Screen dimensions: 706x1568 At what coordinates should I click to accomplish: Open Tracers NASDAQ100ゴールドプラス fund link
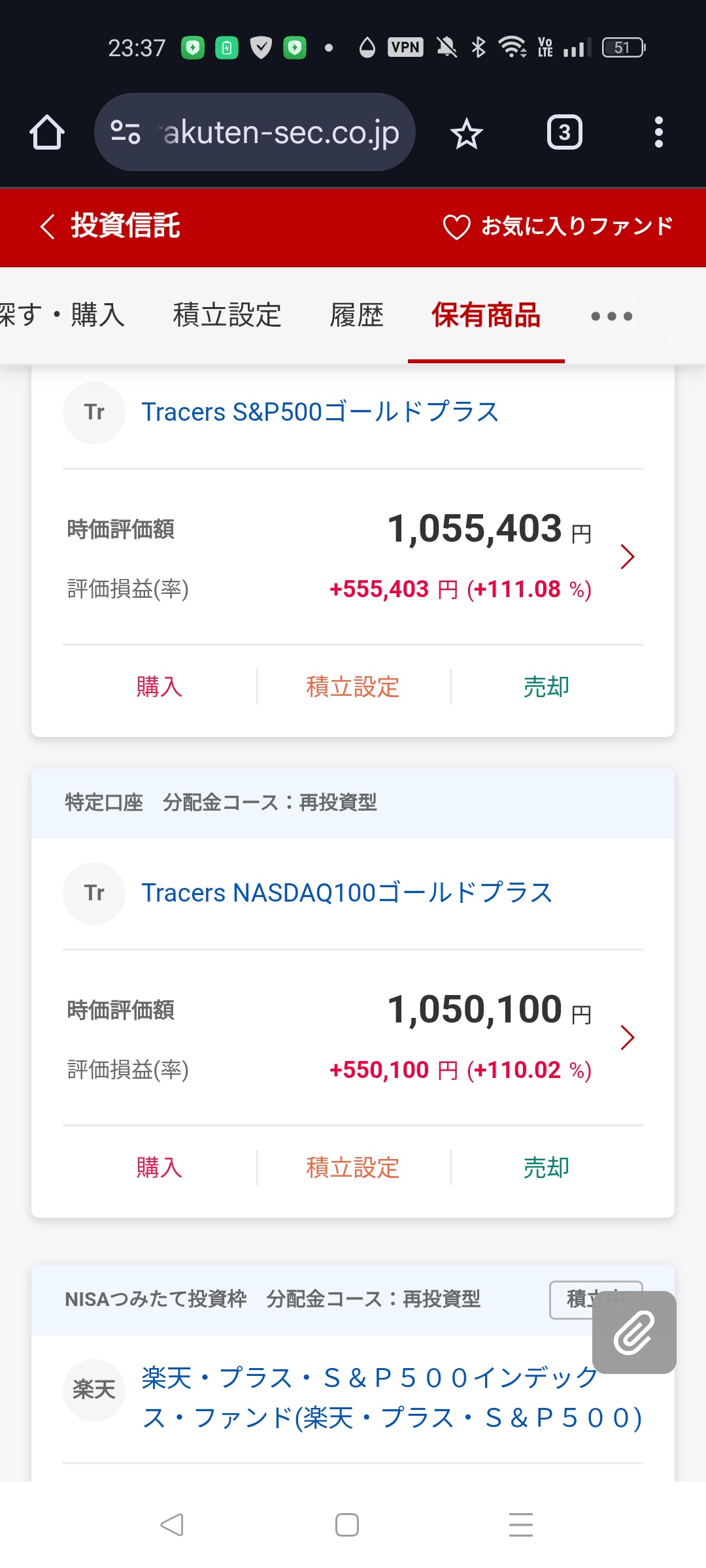(x=346, y=893)
